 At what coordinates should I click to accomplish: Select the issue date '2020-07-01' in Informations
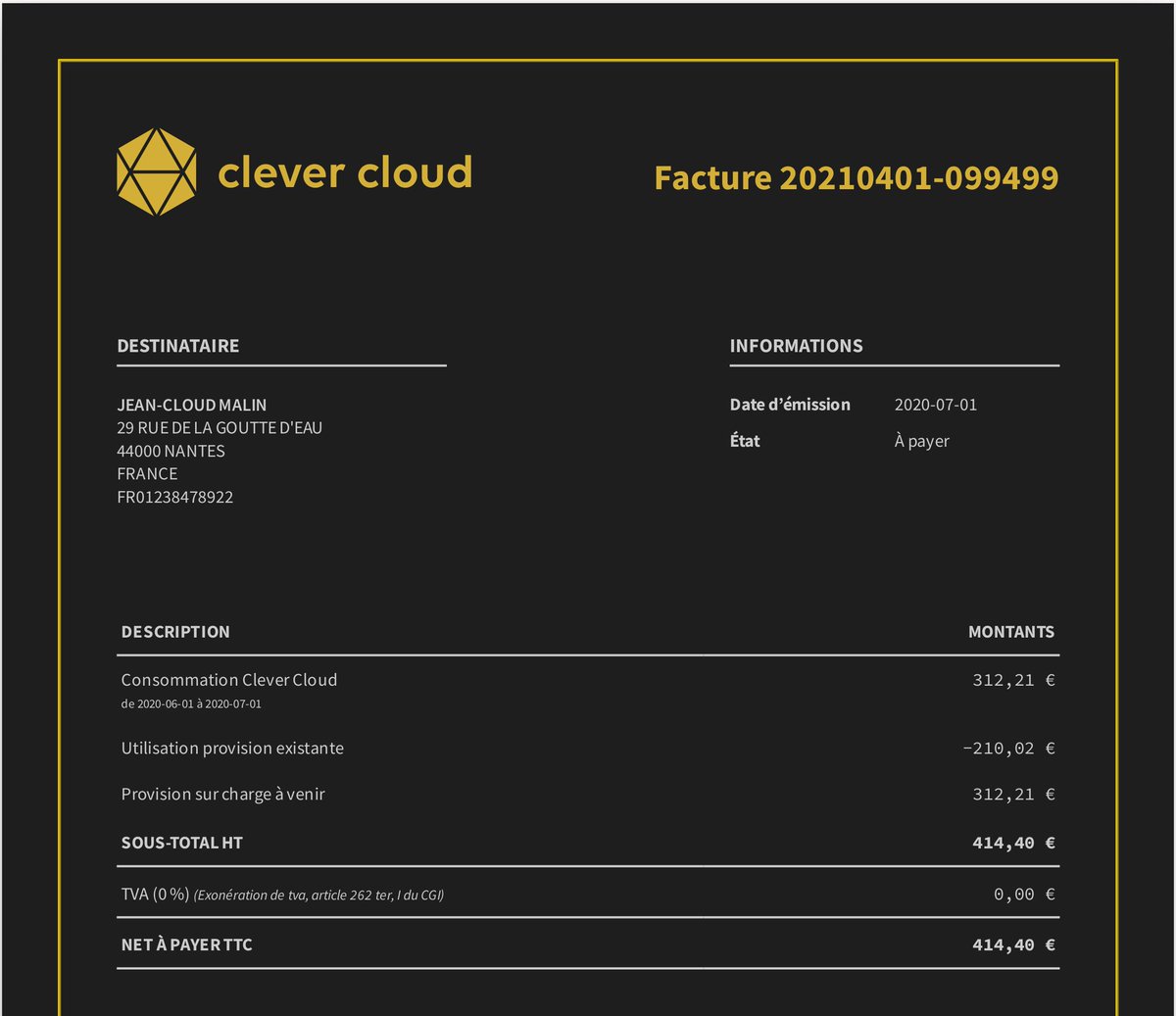(x=936, y=405)
